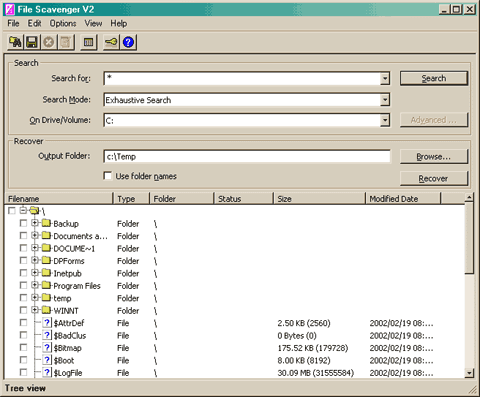The image size is (480, 397).
Task: Expand the Documents a... folder node
Action: (x=34, y=235)
